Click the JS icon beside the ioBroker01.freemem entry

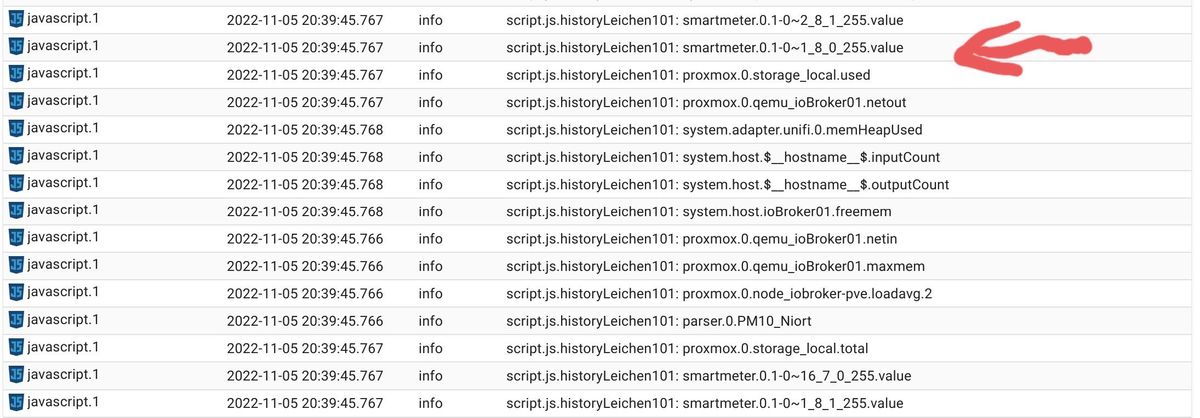click(x=16, y=211)
